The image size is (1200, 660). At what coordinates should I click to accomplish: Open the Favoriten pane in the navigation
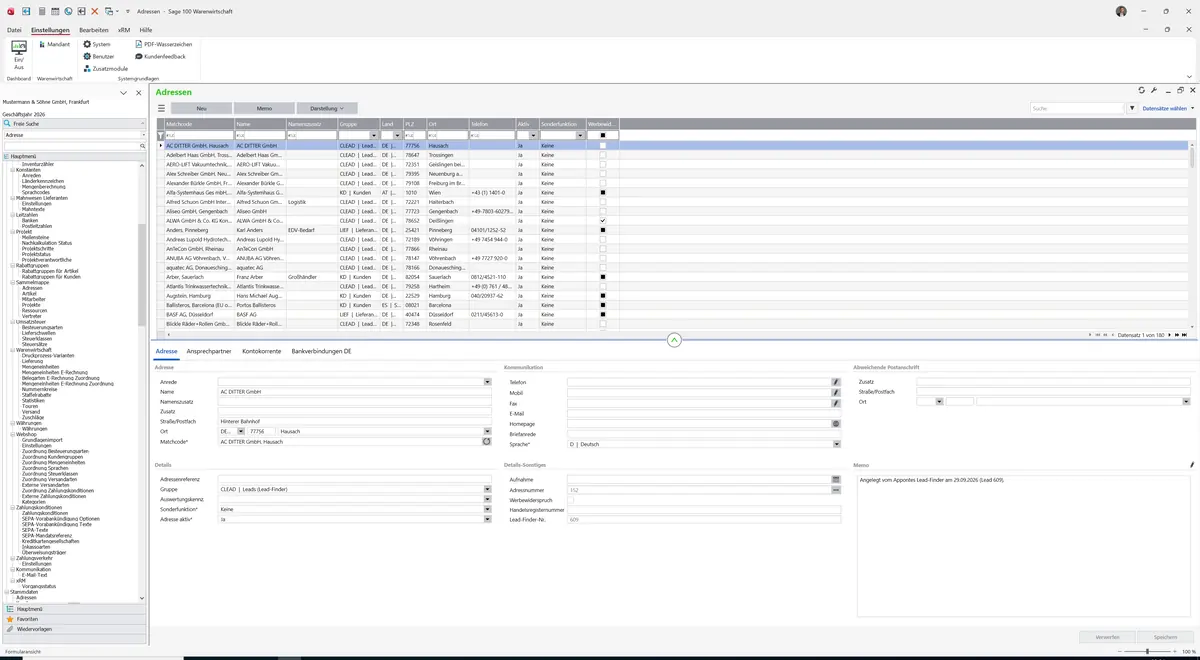[74, 619]
